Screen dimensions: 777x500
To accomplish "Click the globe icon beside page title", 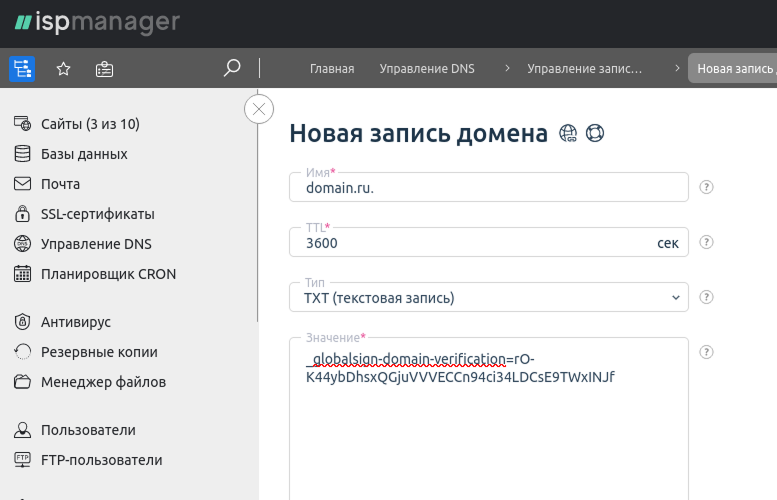I will click(568, 133).
